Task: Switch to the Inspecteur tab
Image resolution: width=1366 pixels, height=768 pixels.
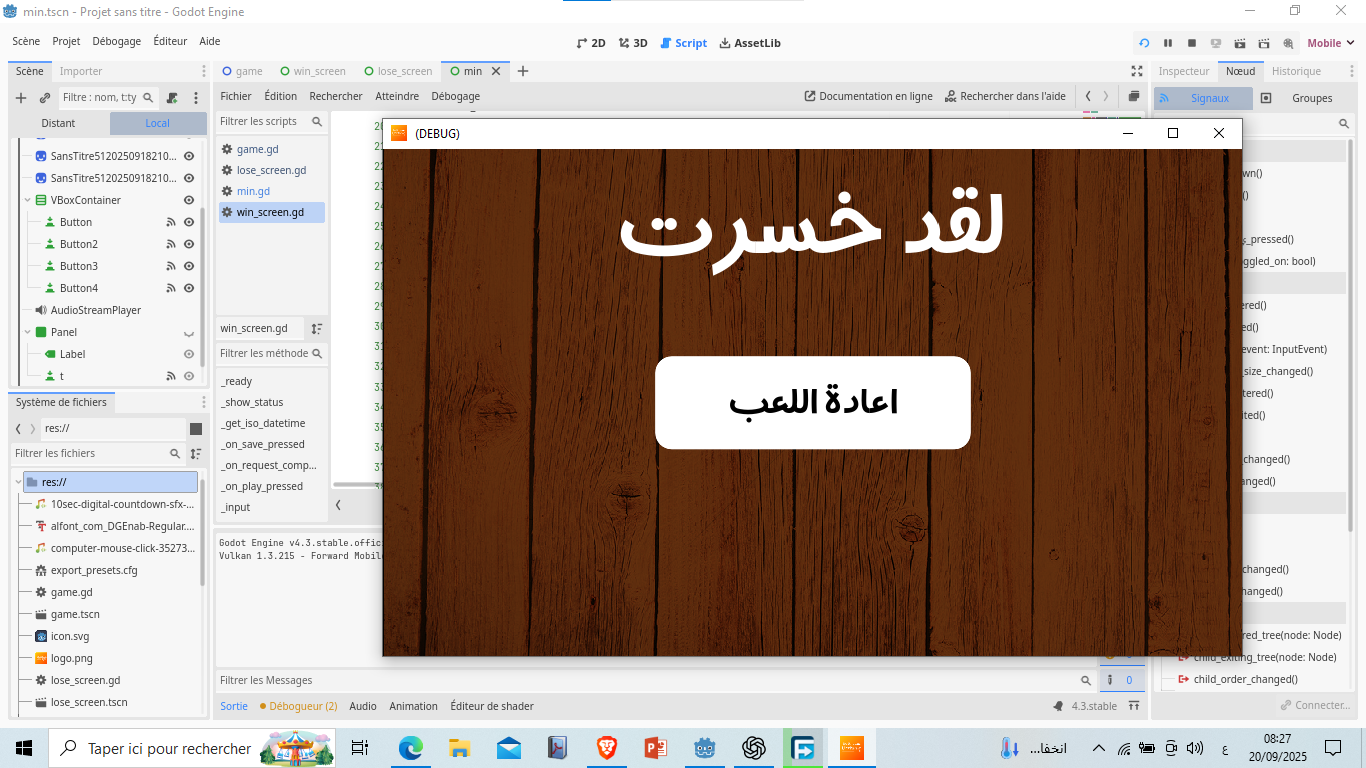Action: 1184,71
